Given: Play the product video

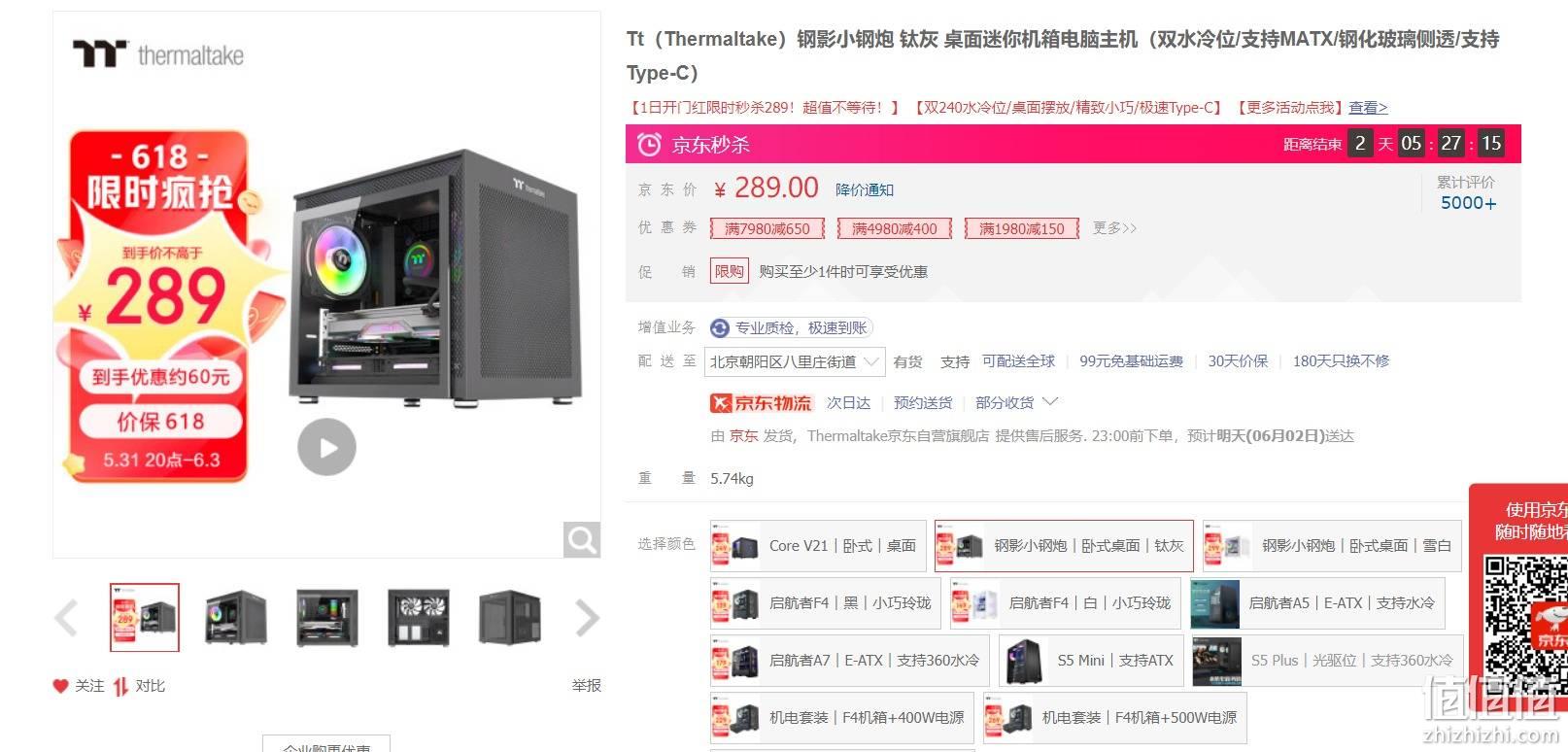Looking at the screenshot, I should pos(326,447).
